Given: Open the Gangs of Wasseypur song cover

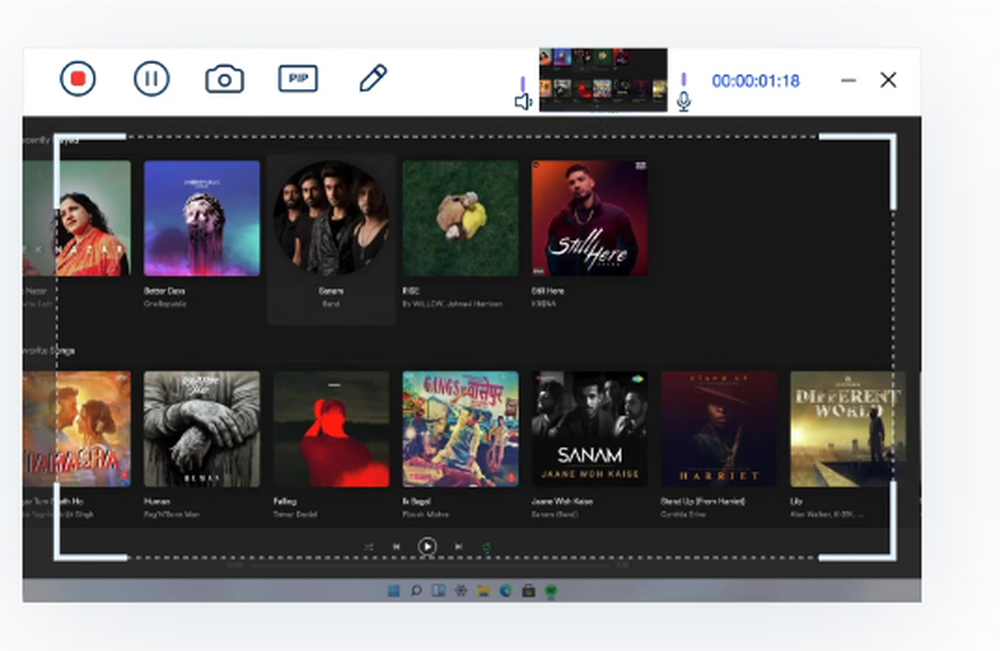Looking at the screenshot, I should 460,429.
